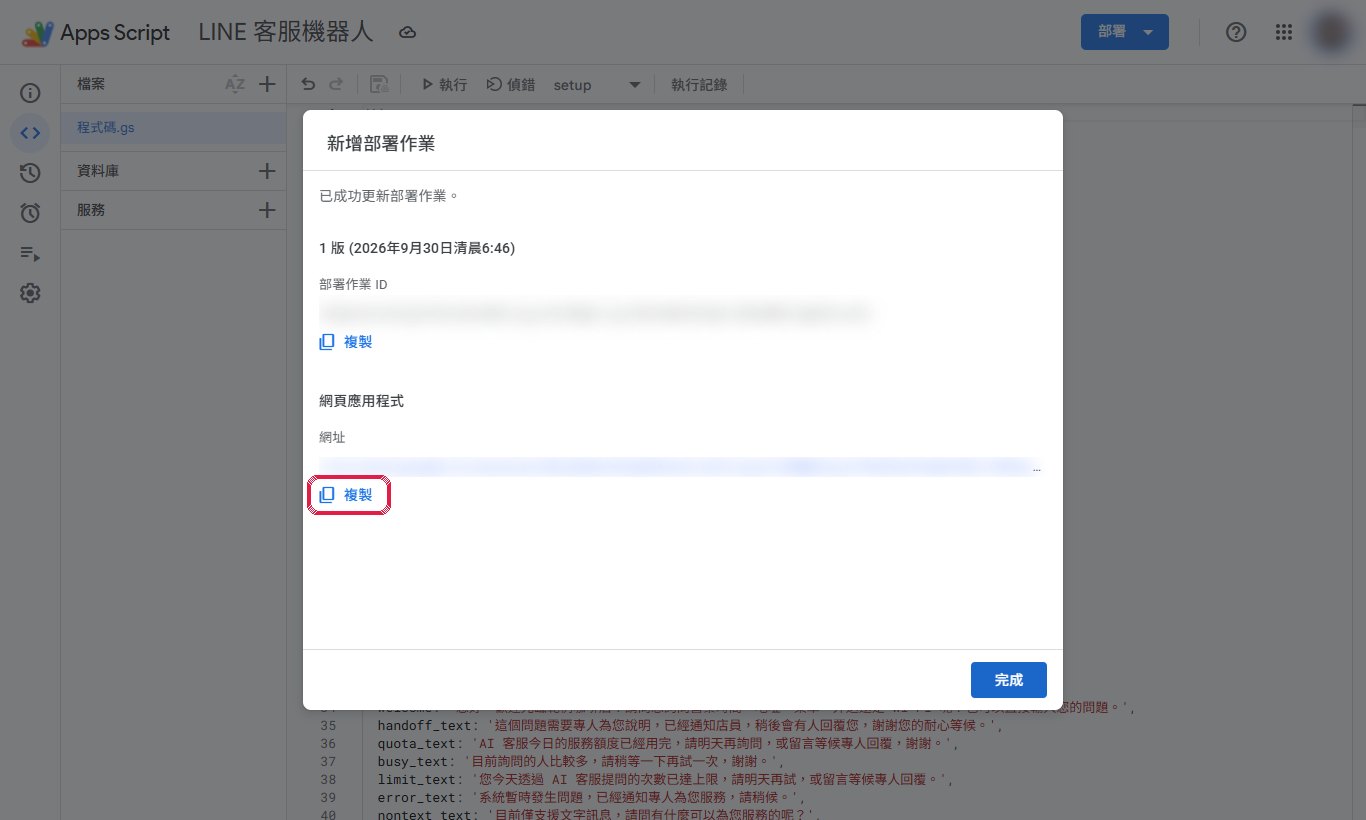Image resolution: width=1366 pixels, height=820 pixels.
Task: Click the Apps Script title text
Action: click(x=115, y=33)
